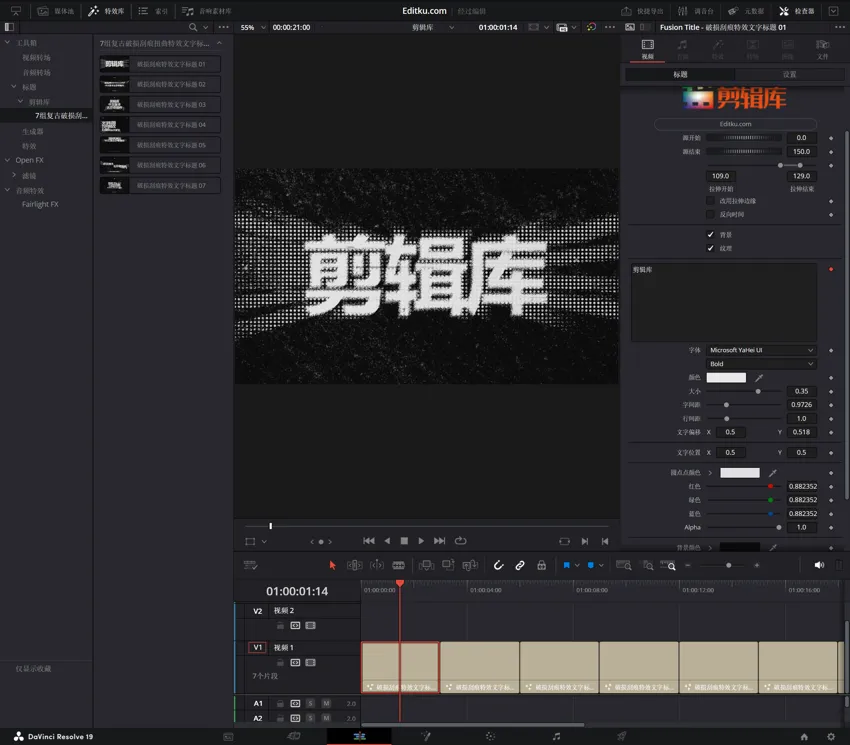Toggle the bypass color and Fusion effects icon
Viewport: 850px width, 745px height.
(591, 27)
